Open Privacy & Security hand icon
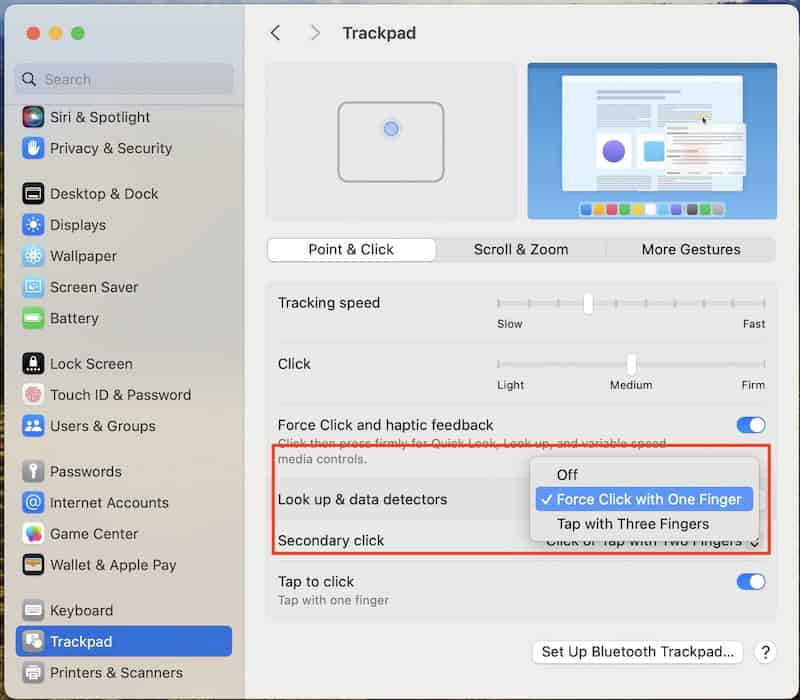 coord(33,148)
